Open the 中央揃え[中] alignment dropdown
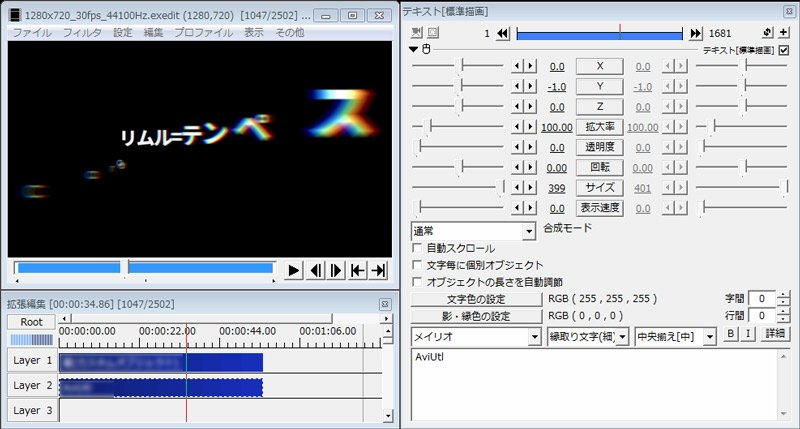The width and height of the screenshot is (800, 429). (675, 337)
